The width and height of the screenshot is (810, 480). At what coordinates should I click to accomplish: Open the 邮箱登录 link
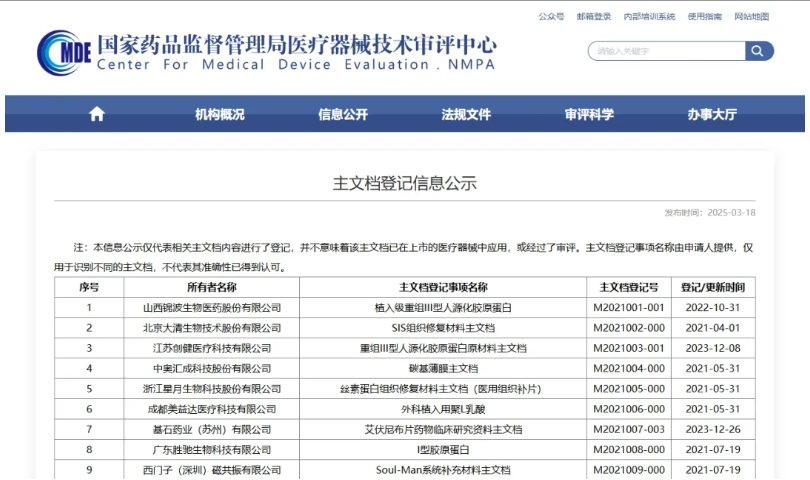click(594, 16)
